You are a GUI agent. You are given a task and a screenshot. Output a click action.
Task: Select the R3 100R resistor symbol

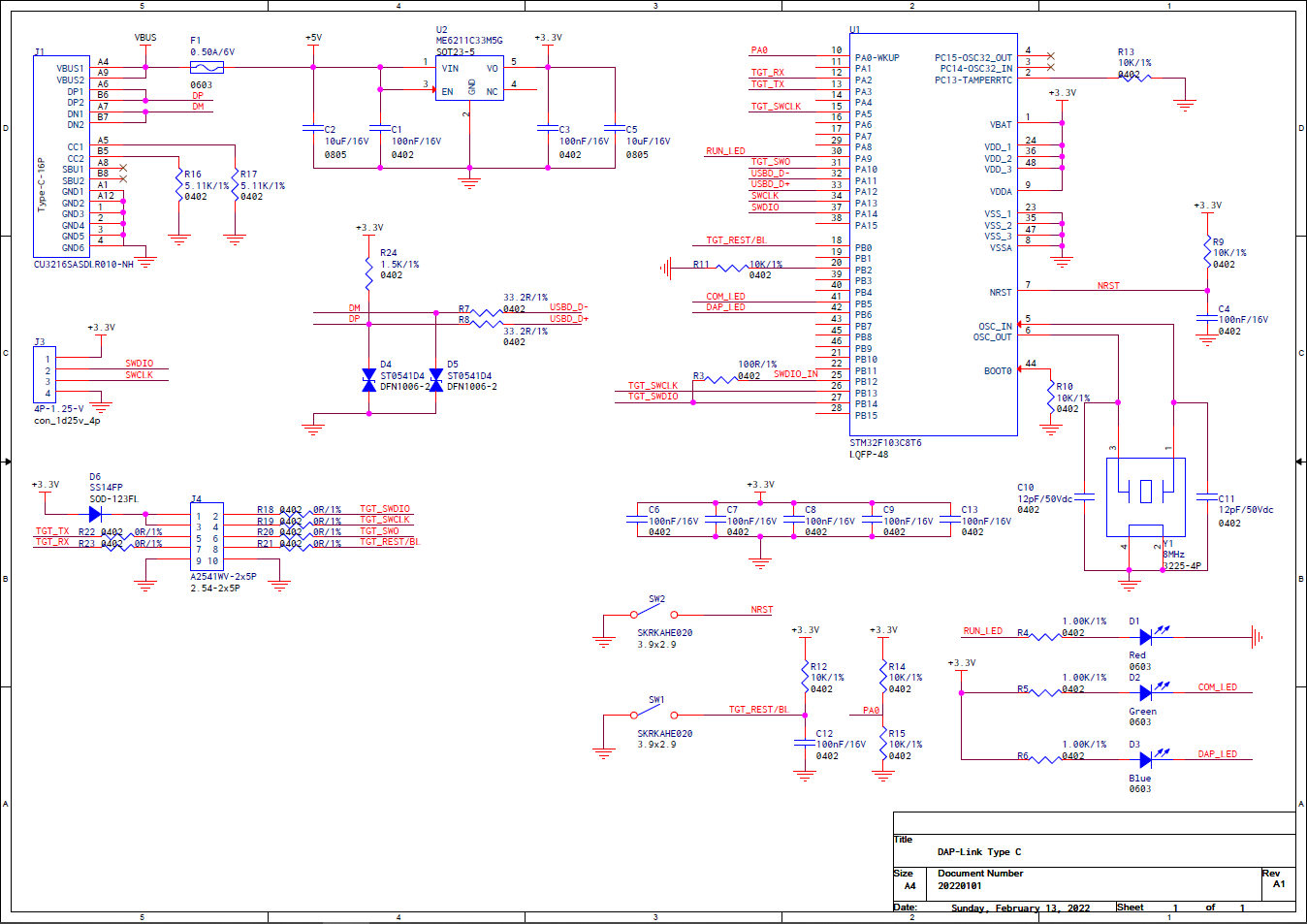click(x=721, y=379)
